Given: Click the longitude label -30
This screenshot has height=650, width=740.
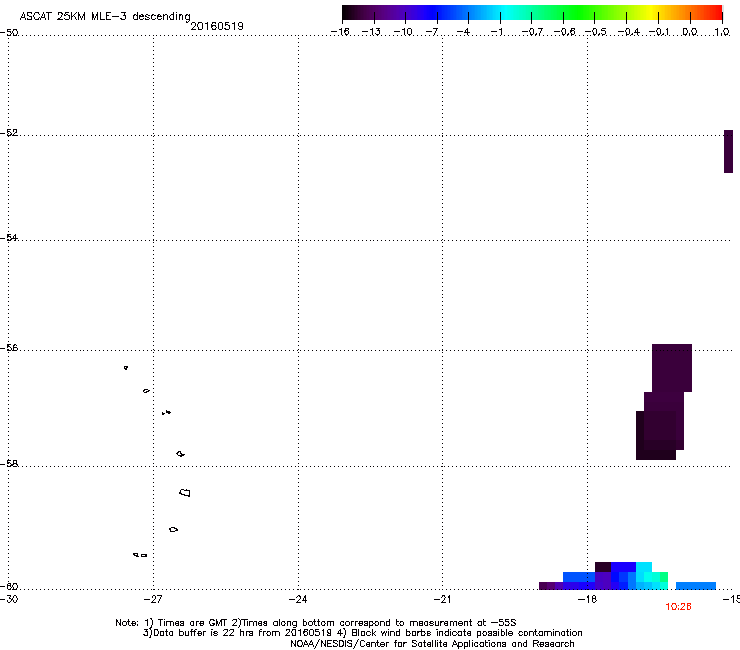Looking at the screenshot, I should point(9,599).
